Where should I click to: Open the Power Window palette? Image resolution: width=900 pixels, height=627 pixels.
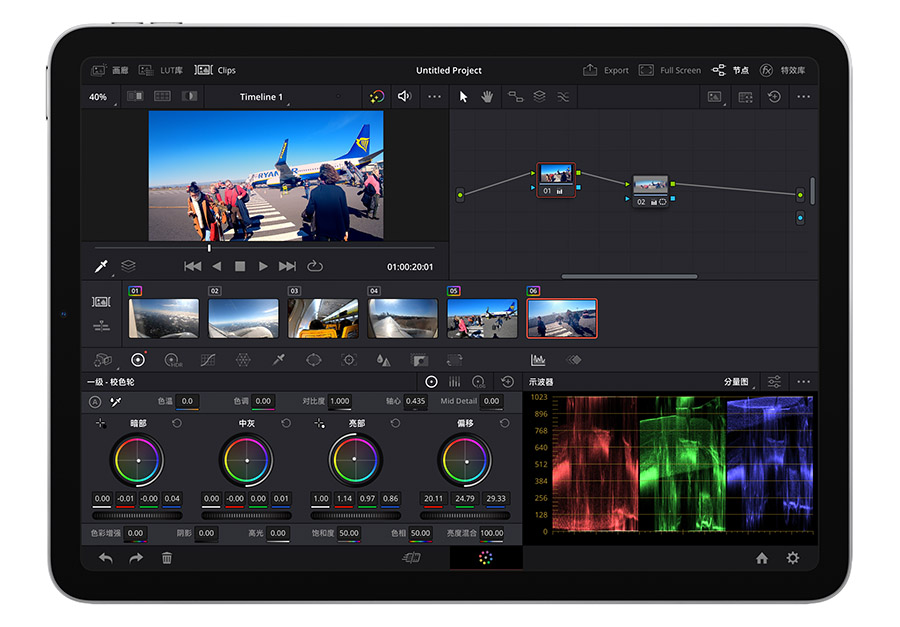[x=313, y=360]
